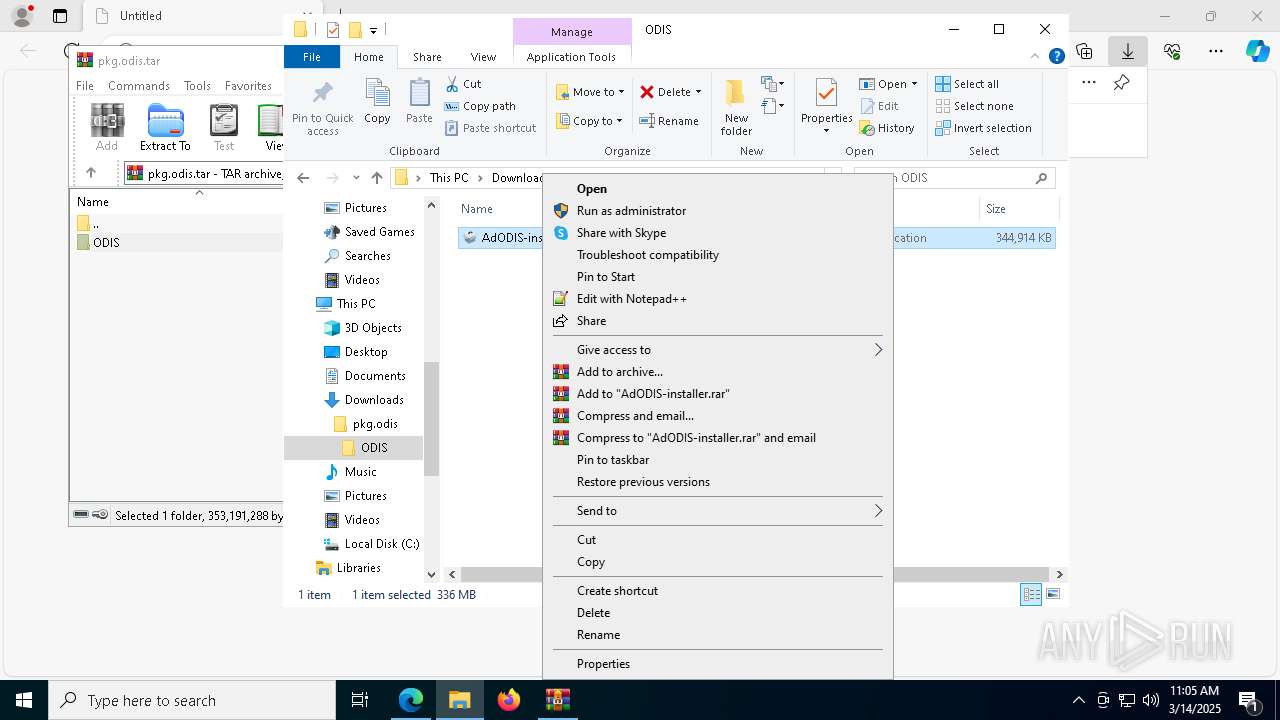The width and height of the screenshot is (1280, 720).
Task: Click the Search ODIS field
Action: [954, 178]
